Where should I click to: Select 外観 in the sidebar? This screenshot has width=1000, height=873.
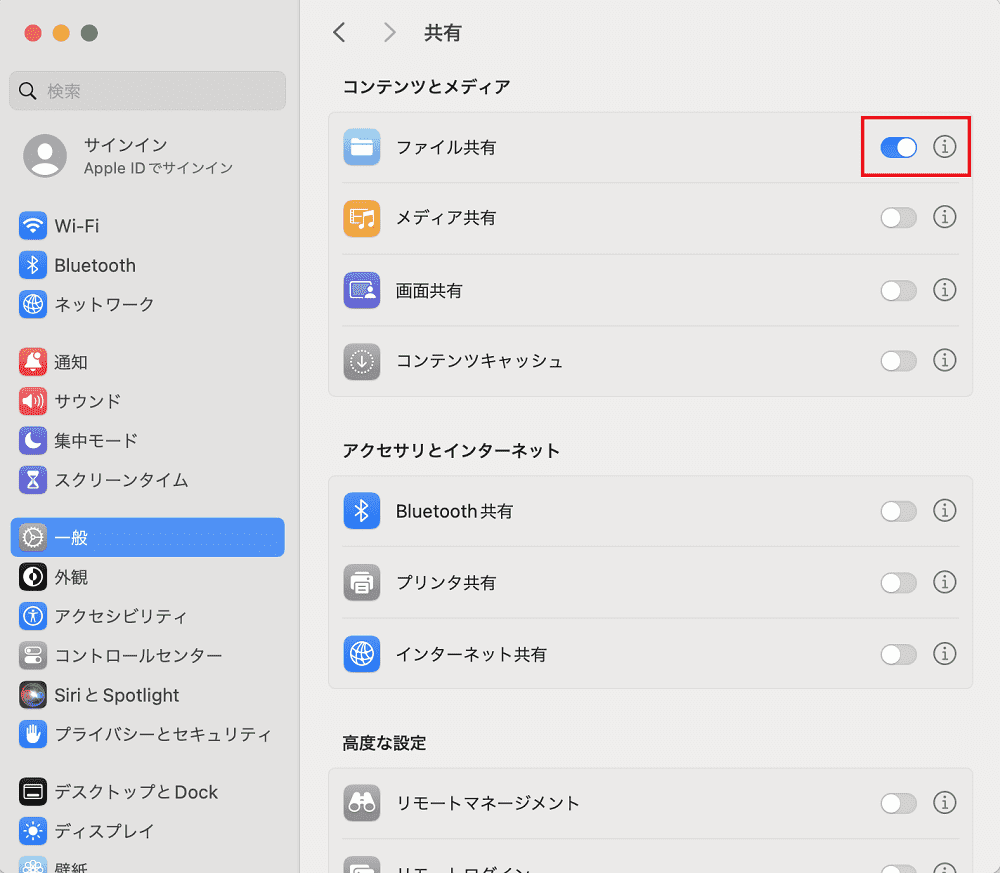click(147, 577)
